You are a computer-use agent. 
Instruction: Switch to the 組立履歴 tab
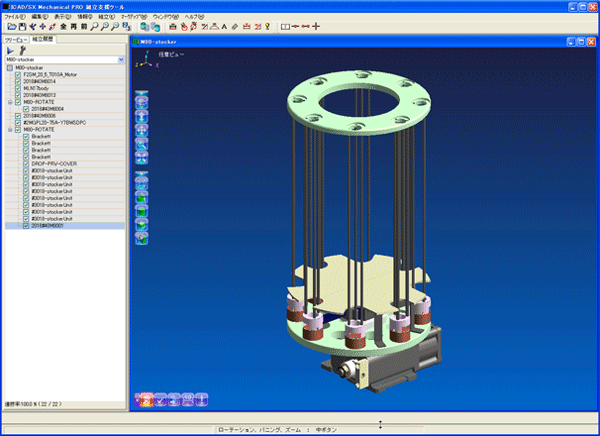(x=42, y=39)
